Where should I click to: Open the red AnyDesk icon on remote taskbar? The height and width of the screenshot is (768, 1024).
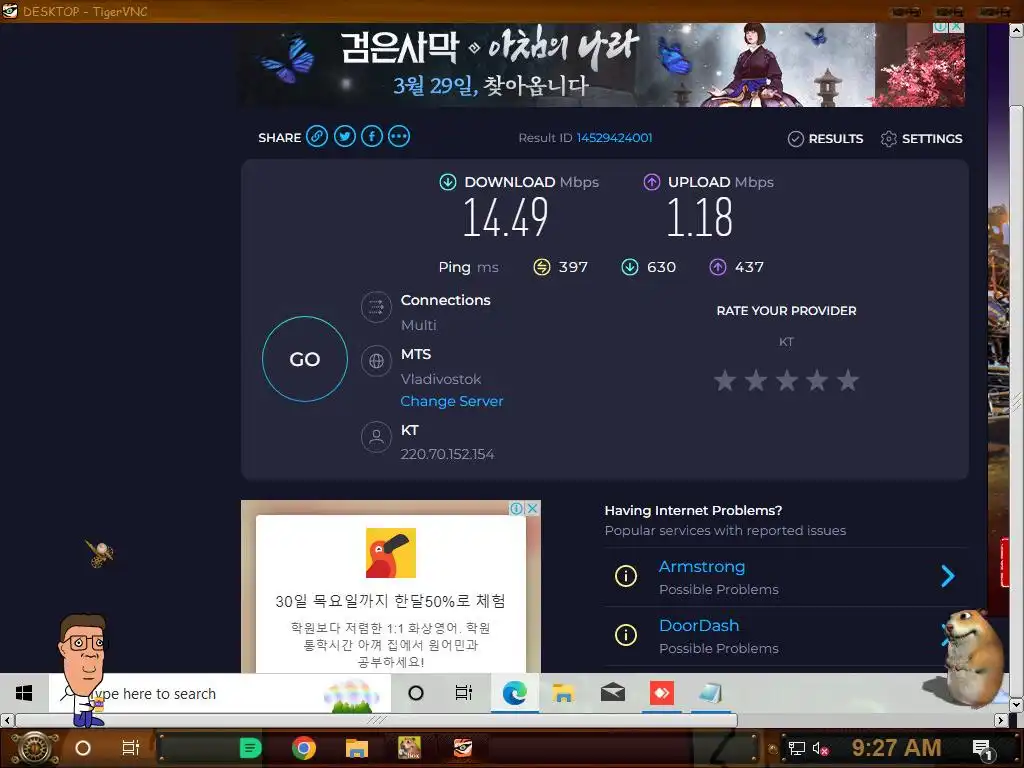[662, 693]
